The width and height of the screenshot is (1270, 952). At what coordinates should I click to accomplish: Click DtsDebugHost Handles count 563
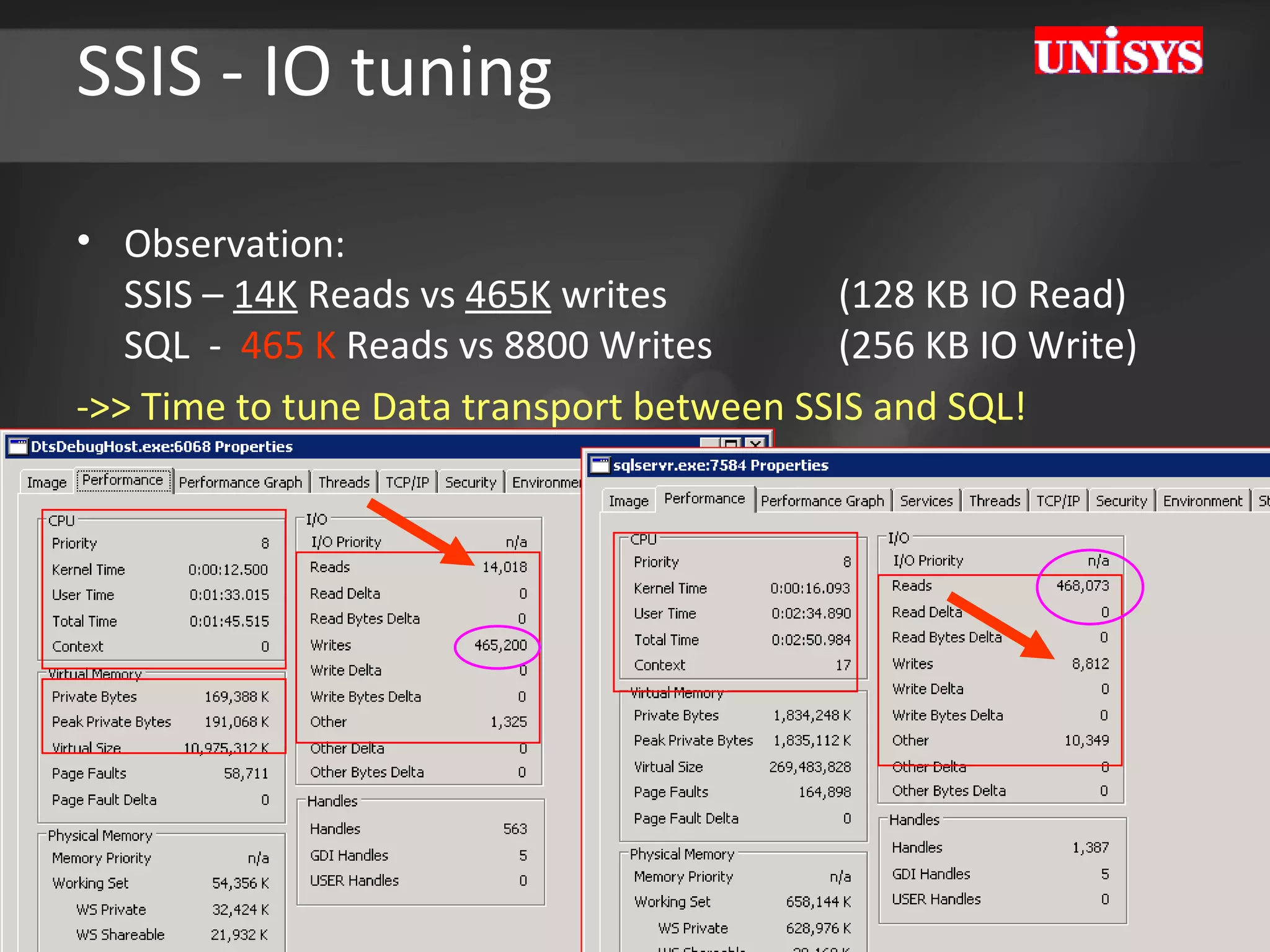pos(515,829)
